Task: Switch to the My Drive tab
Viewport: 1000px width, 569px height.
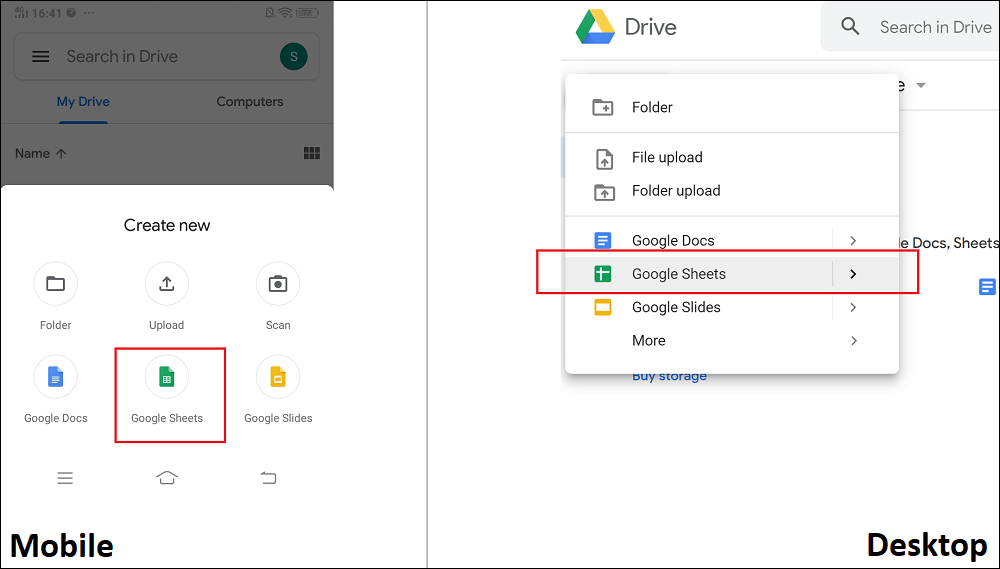Action: pos(83,101)
